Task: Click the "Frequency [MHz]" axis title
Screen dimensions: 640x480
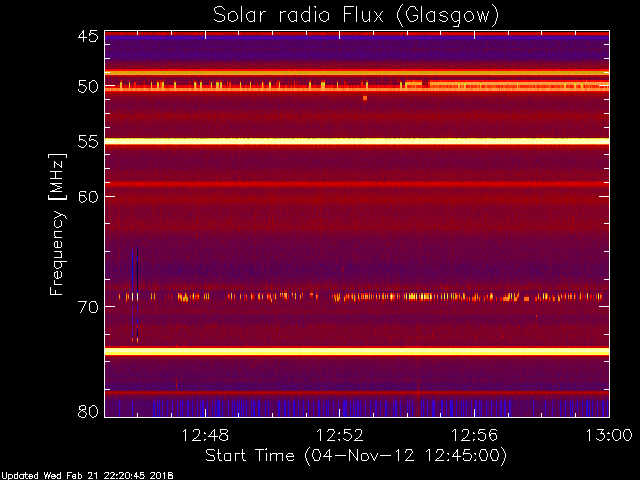Action: (57, 224)
